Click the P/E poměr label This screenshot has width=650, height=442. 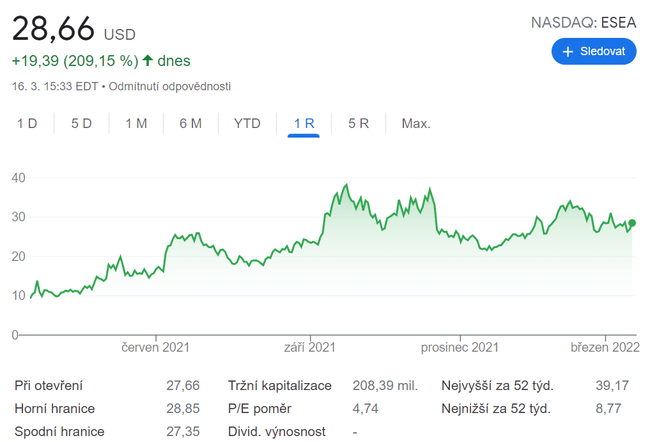[x=258, y=408]
